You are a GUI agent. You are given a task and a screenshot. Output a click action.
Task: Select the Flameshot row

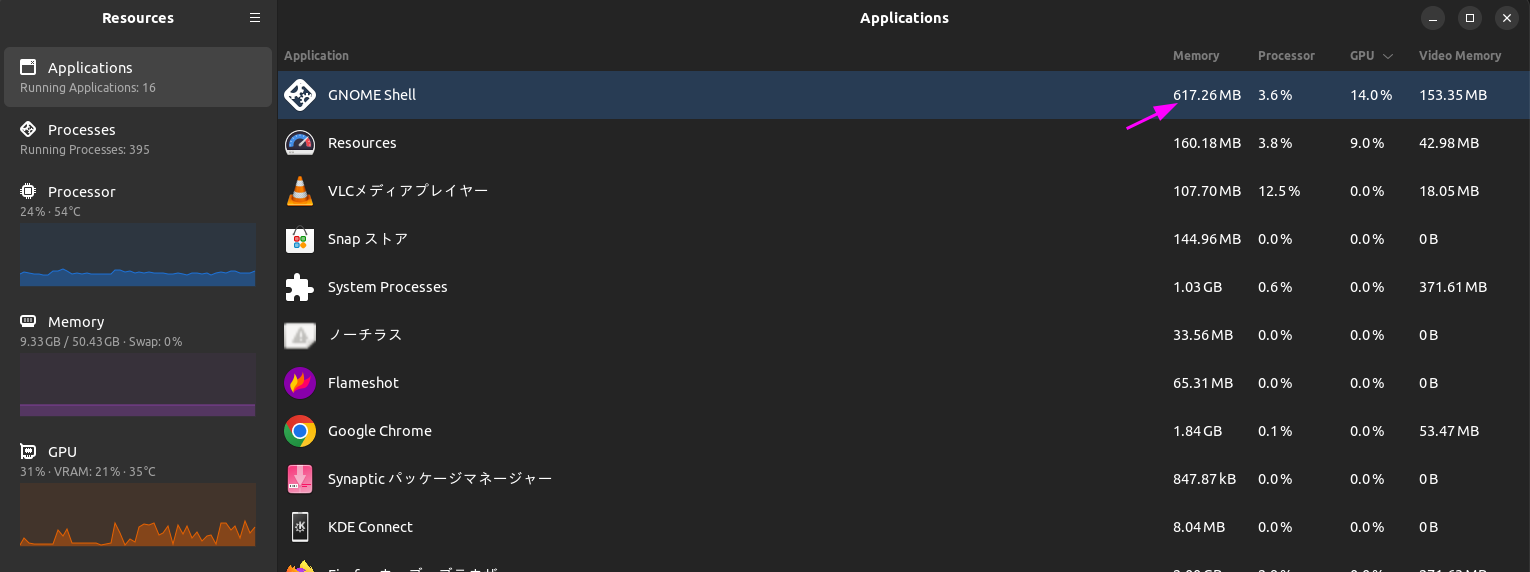(x=904, y=383)
